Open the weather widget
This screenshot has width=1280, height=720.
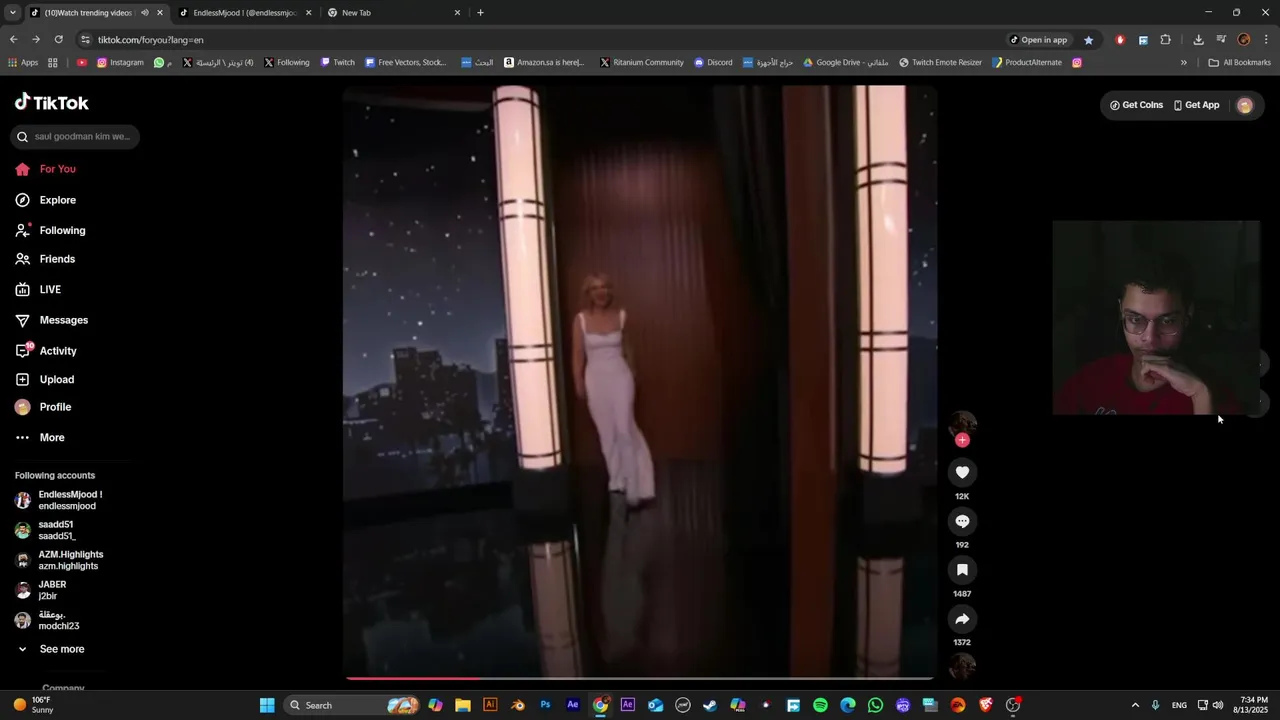34,705
